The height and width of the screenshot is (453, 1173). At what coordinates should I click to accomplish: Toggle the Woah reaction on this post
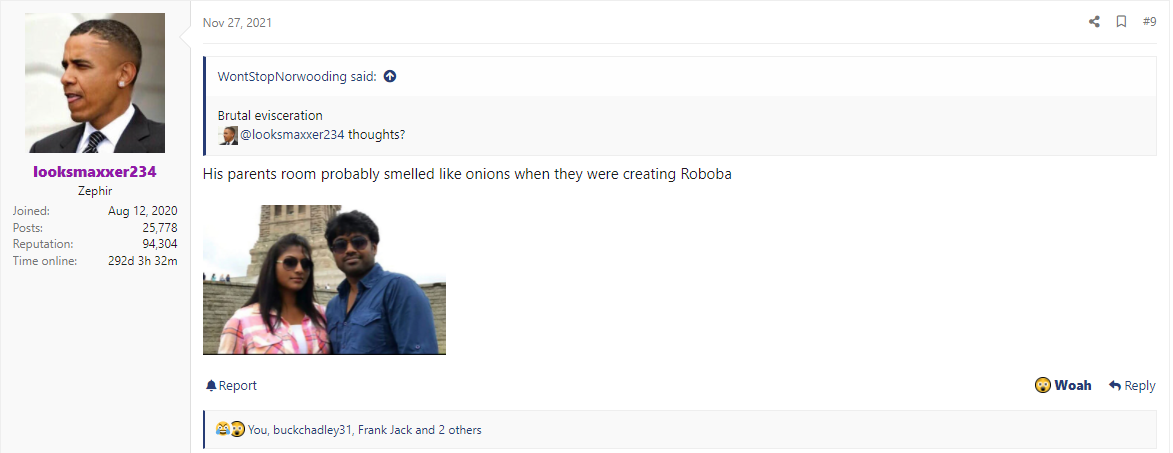1063,386
